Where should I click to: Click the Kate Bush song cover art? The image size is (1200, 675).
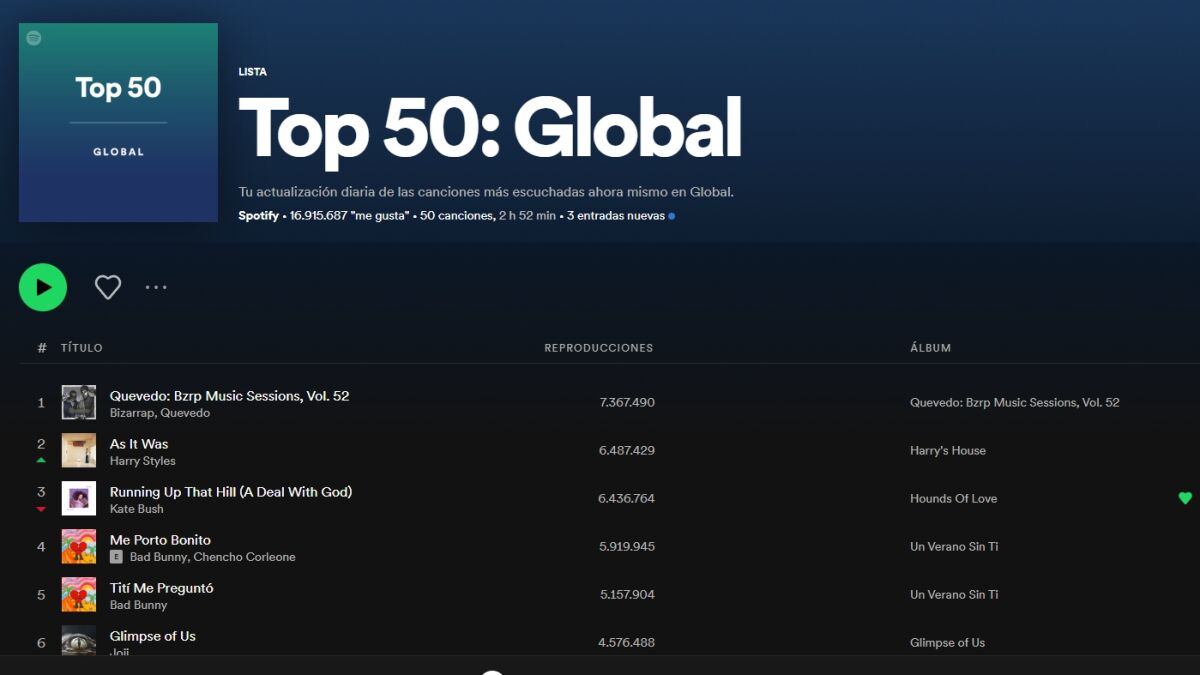tap(79, 498)
